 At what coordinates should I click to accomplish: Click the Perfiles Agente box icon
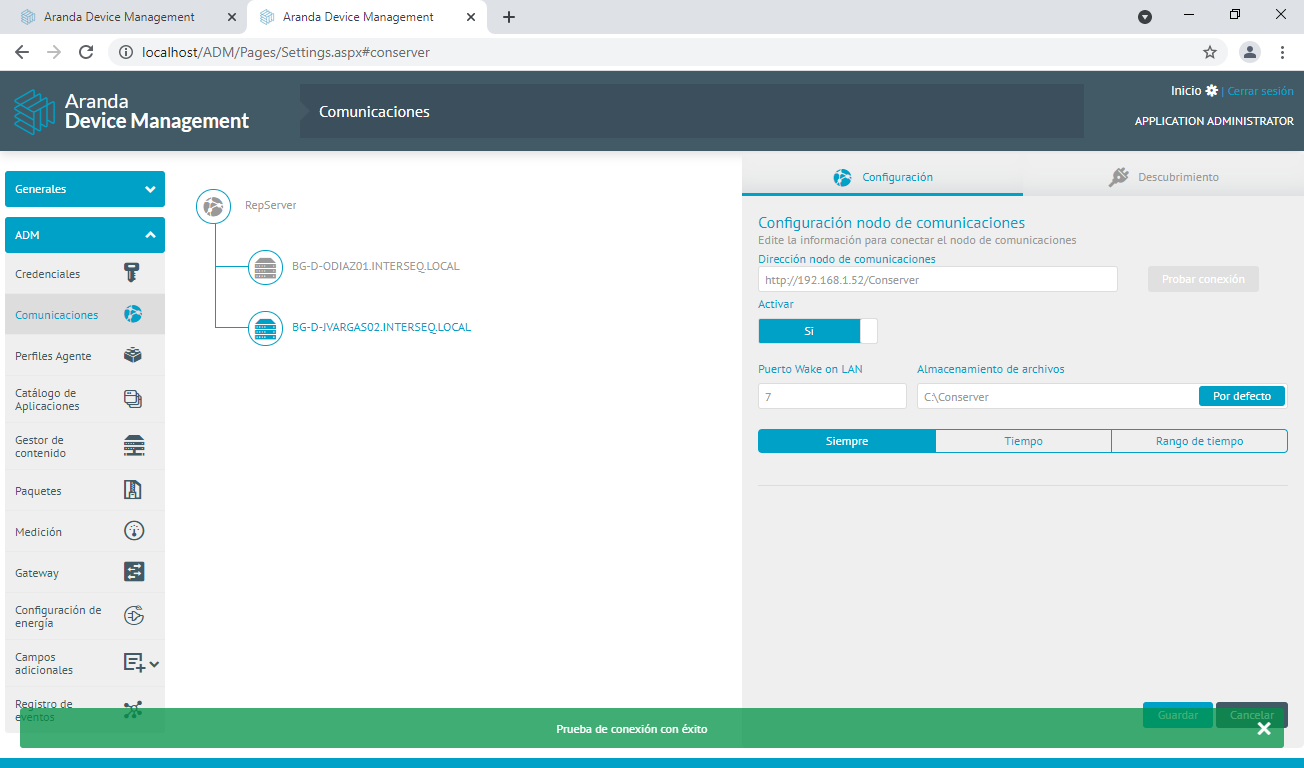(133, 356)
